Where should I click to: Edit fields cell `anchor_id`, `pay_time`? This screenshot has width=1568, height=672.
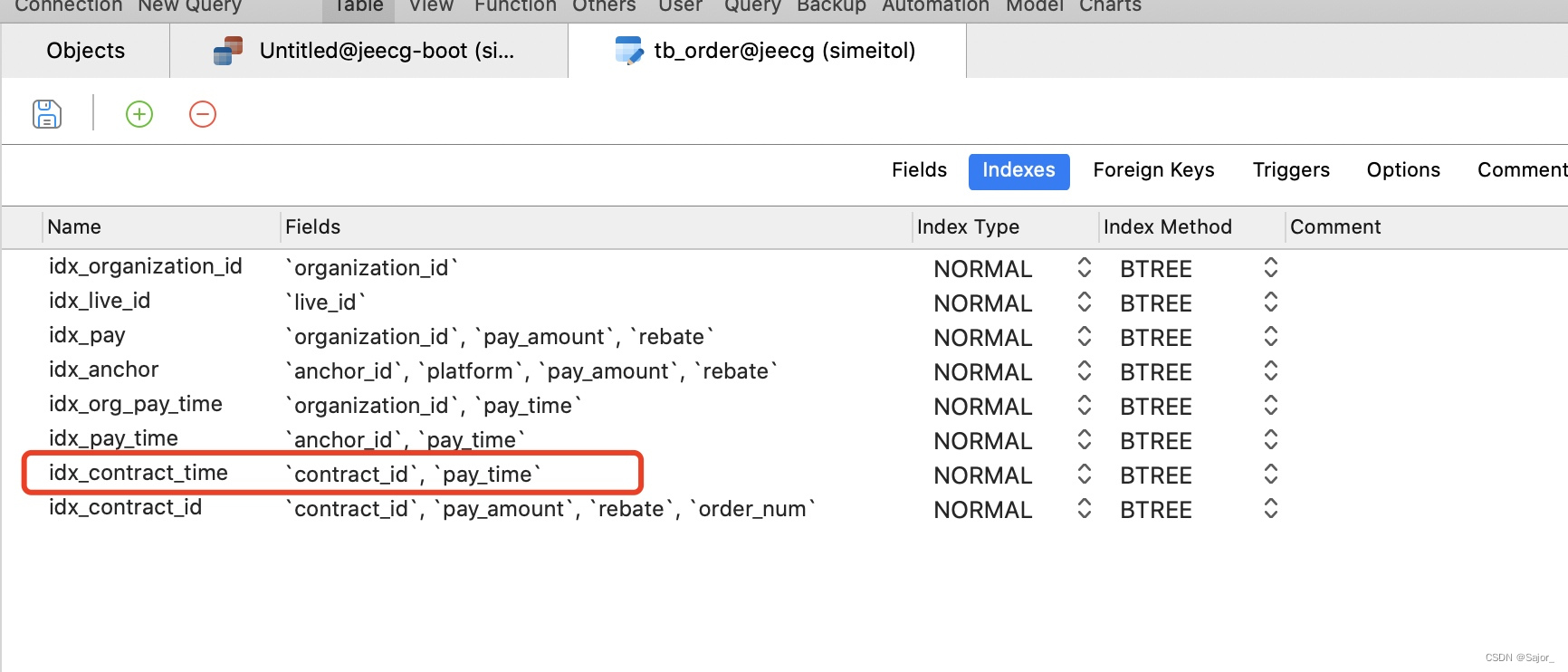406,440
